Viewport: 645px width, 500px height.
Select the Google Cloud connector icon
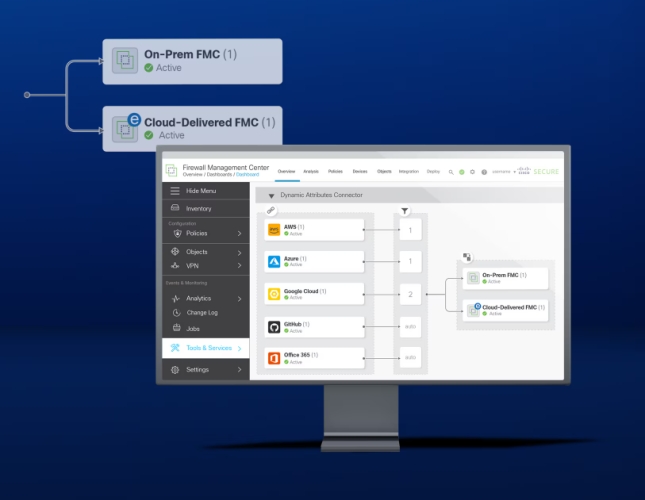pyautogui.click(x=275, y=294)
